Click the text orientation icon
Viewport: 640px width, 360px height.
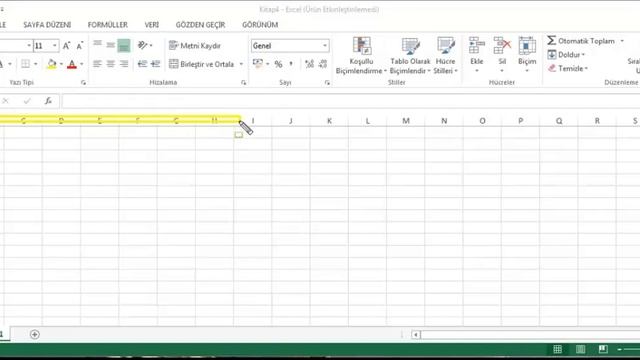(142, 45)
